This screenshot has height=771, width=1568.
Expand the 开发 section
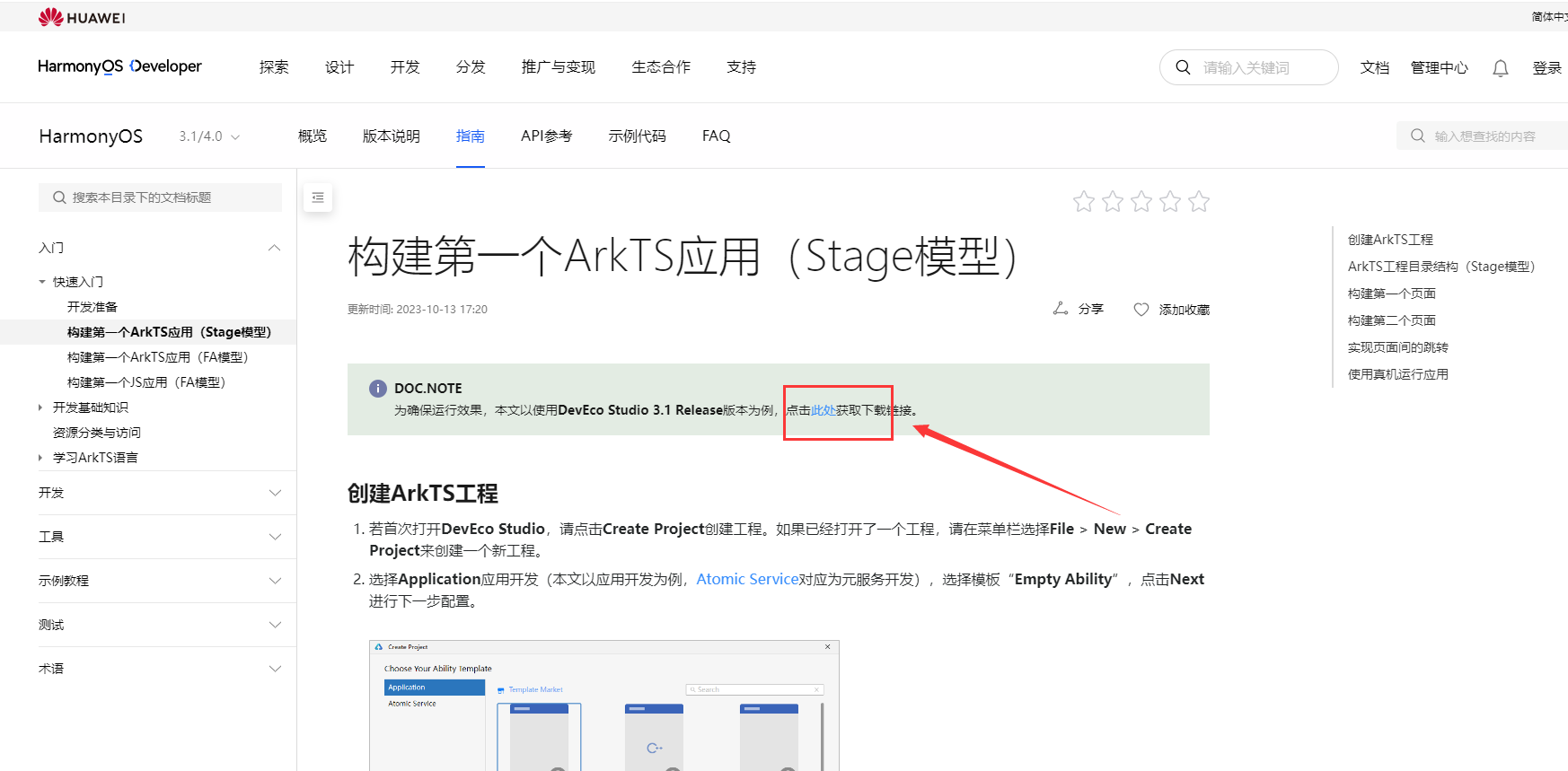[275, 493]
